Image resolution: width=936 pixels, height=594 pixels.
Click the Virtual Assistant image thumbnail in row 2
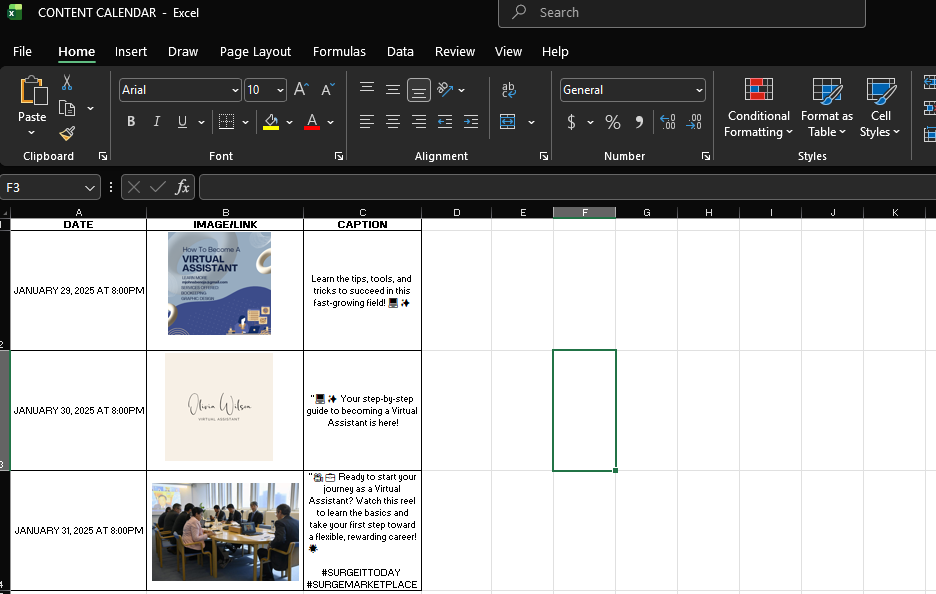219,283
